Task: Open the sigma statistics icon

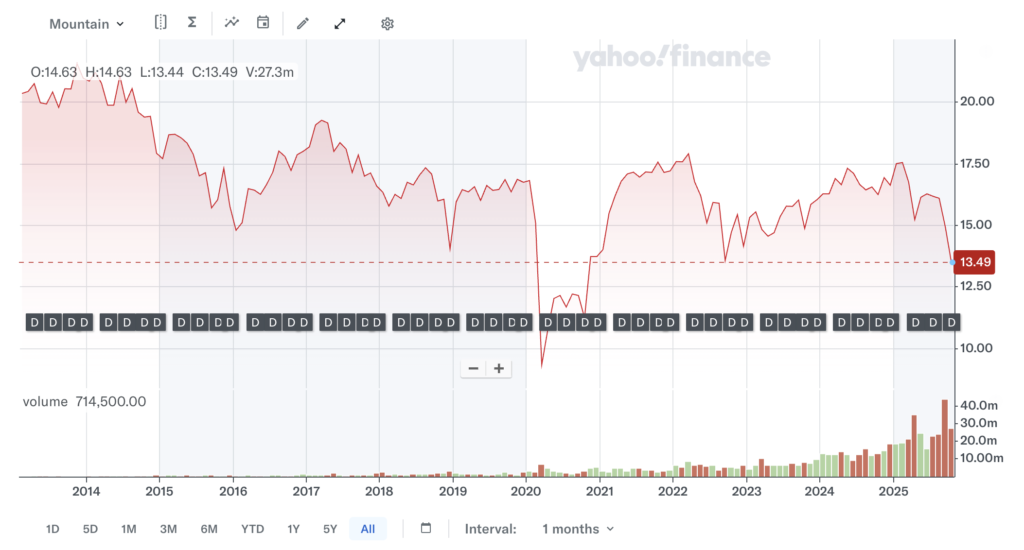Action: (x=192, y=23)
